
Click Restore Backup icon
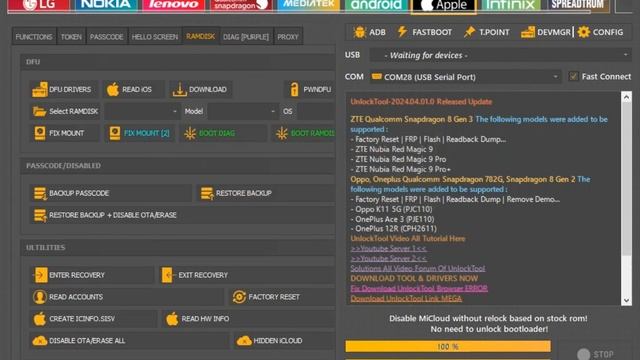pos(207,193)
